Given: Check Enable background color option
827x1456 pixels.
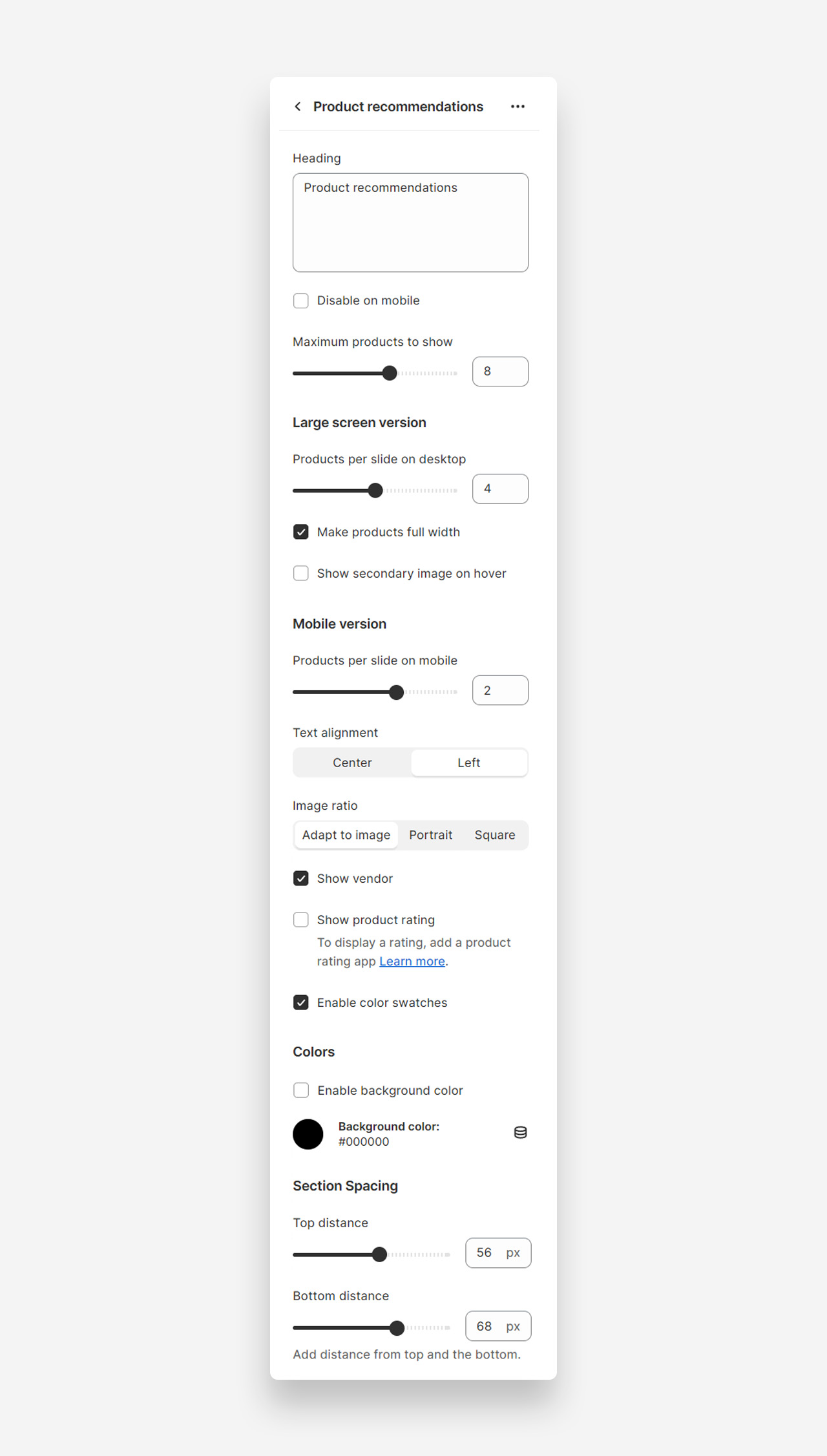Looking at the screenshot, I should click(x=301, y=1090).
